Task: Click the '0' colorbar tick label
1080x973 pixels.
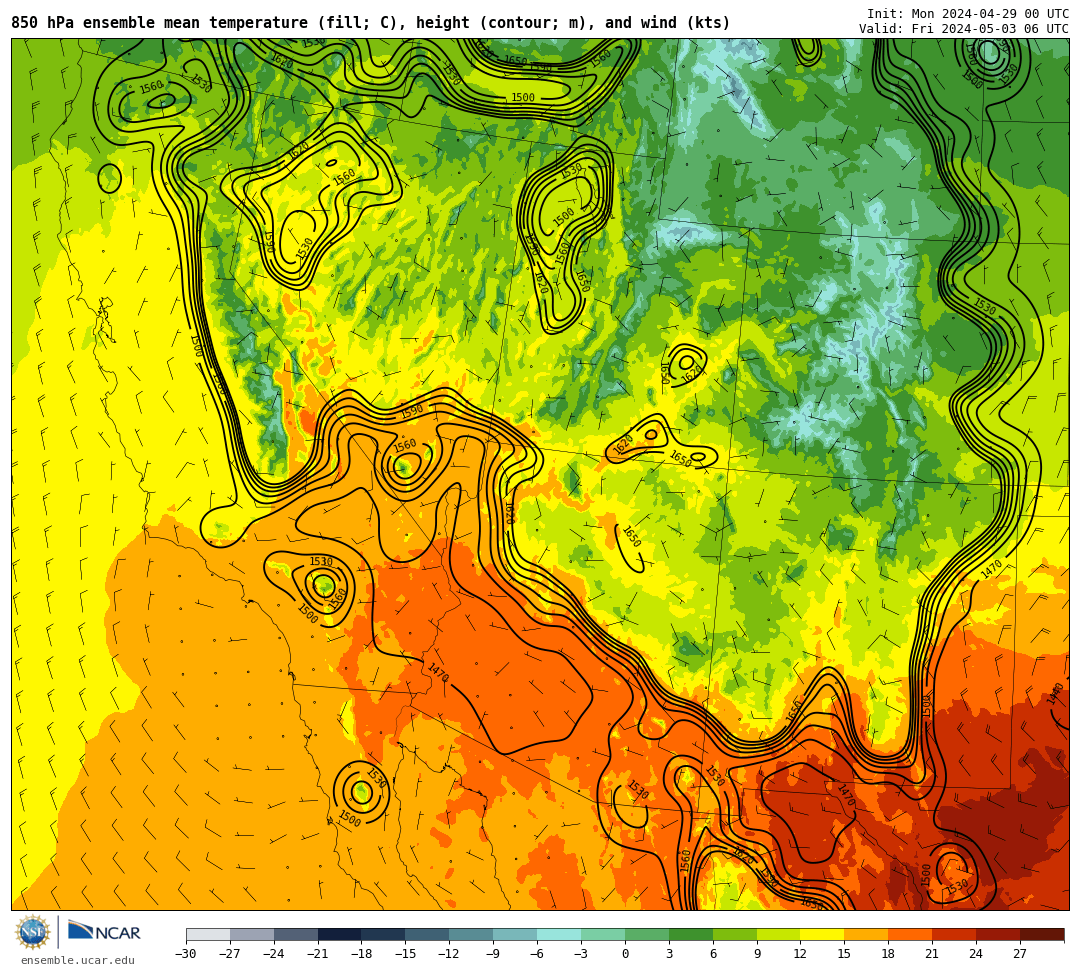Action: tap(625, 954)
